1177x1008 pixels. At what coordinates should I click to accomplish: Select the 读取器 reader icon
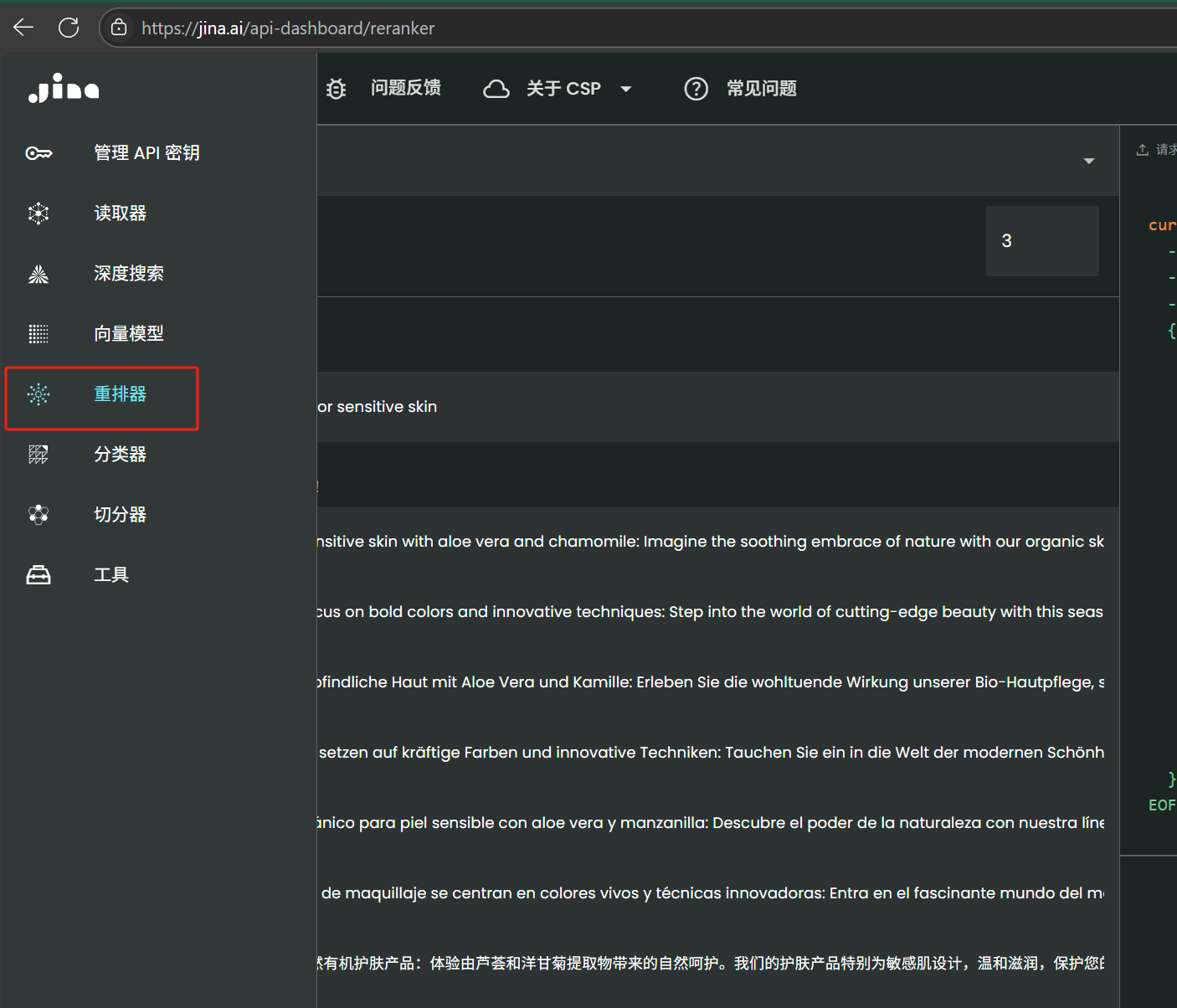(39, 213)
